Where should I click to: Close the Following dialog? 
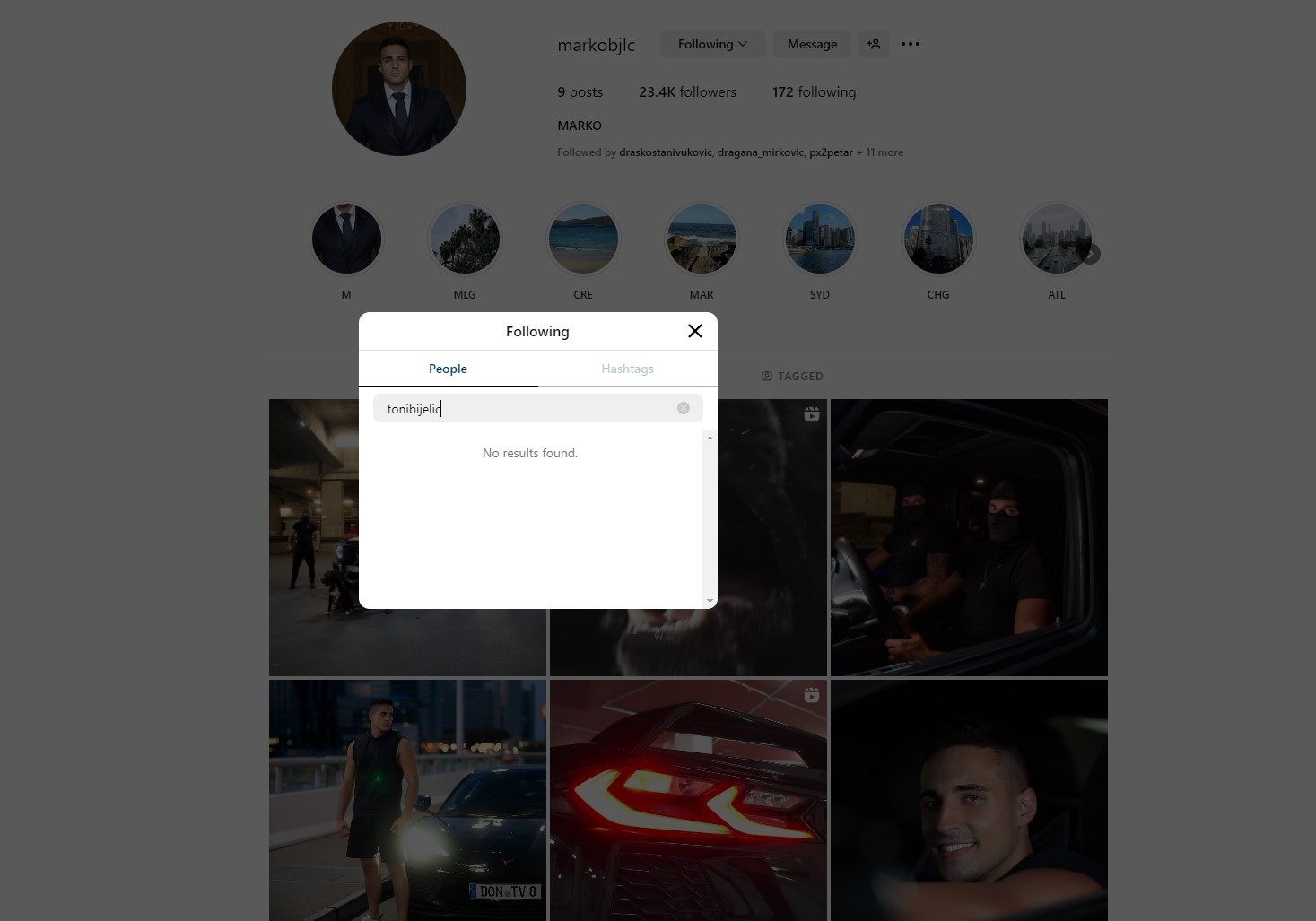pos(694,331)
